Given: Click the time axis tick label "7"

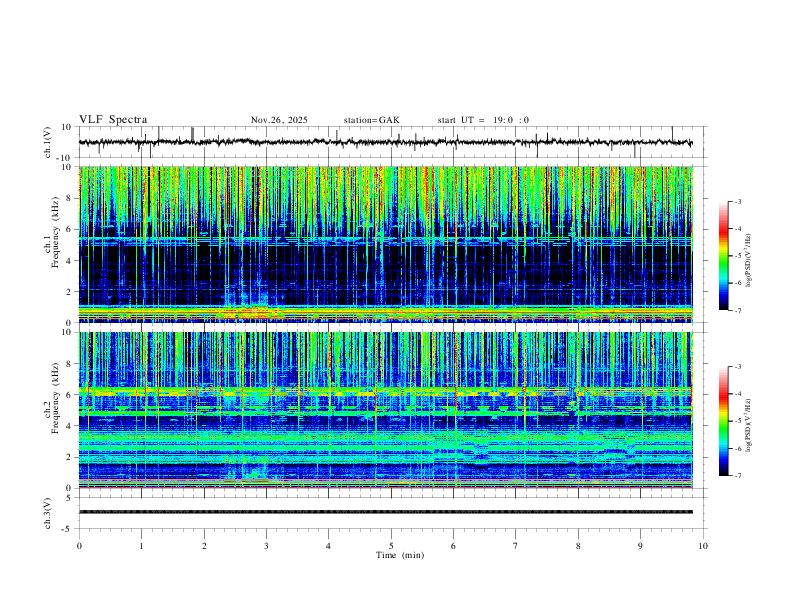Looking at the screenshot, I should (516, 546).
